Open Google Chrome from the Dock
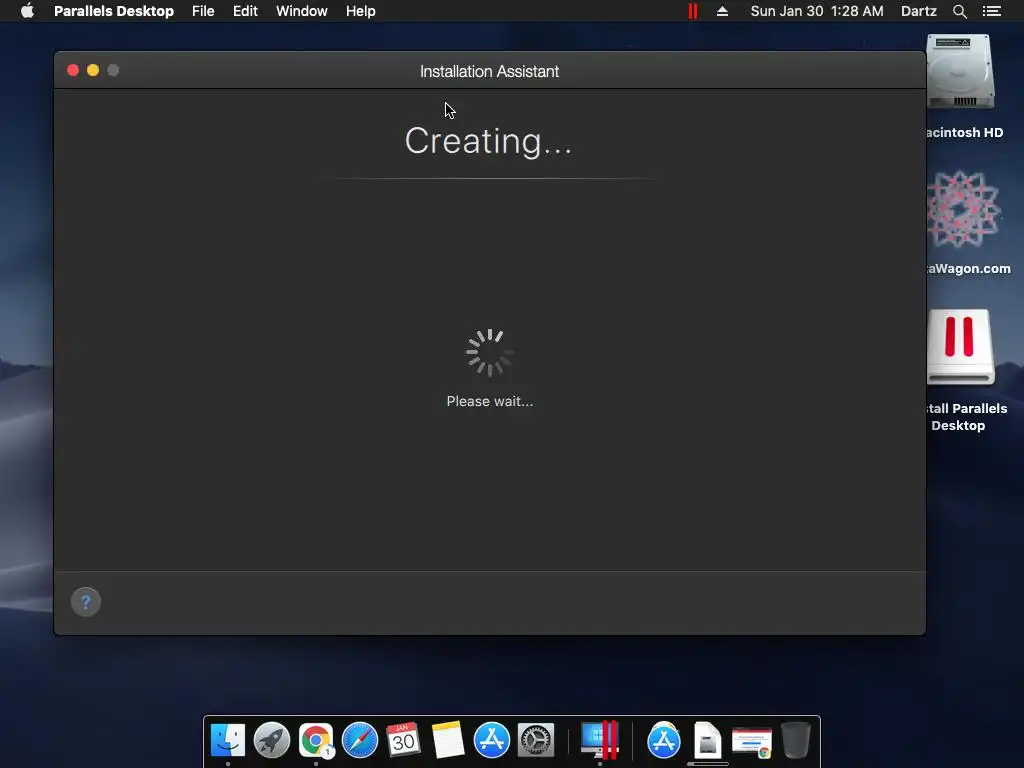This screenshot has width=1024, height=768. (x=316, y=740)
